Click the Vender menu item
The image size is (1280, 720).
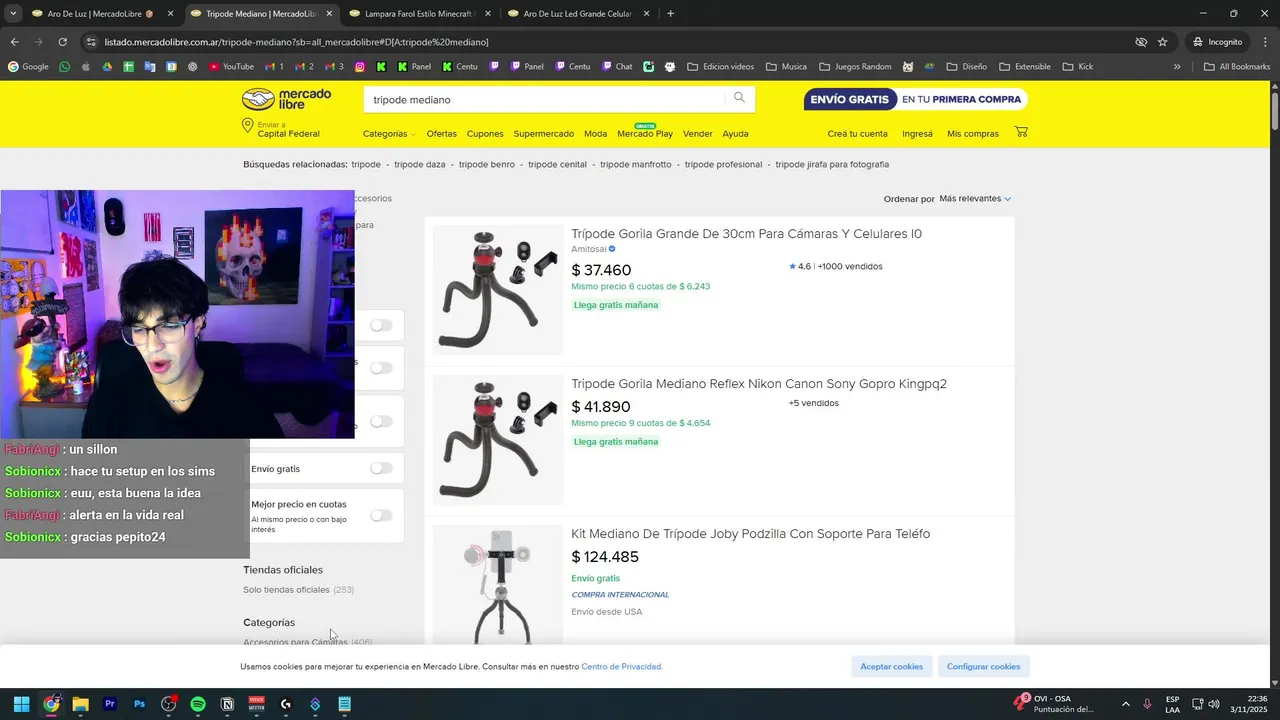697,133
